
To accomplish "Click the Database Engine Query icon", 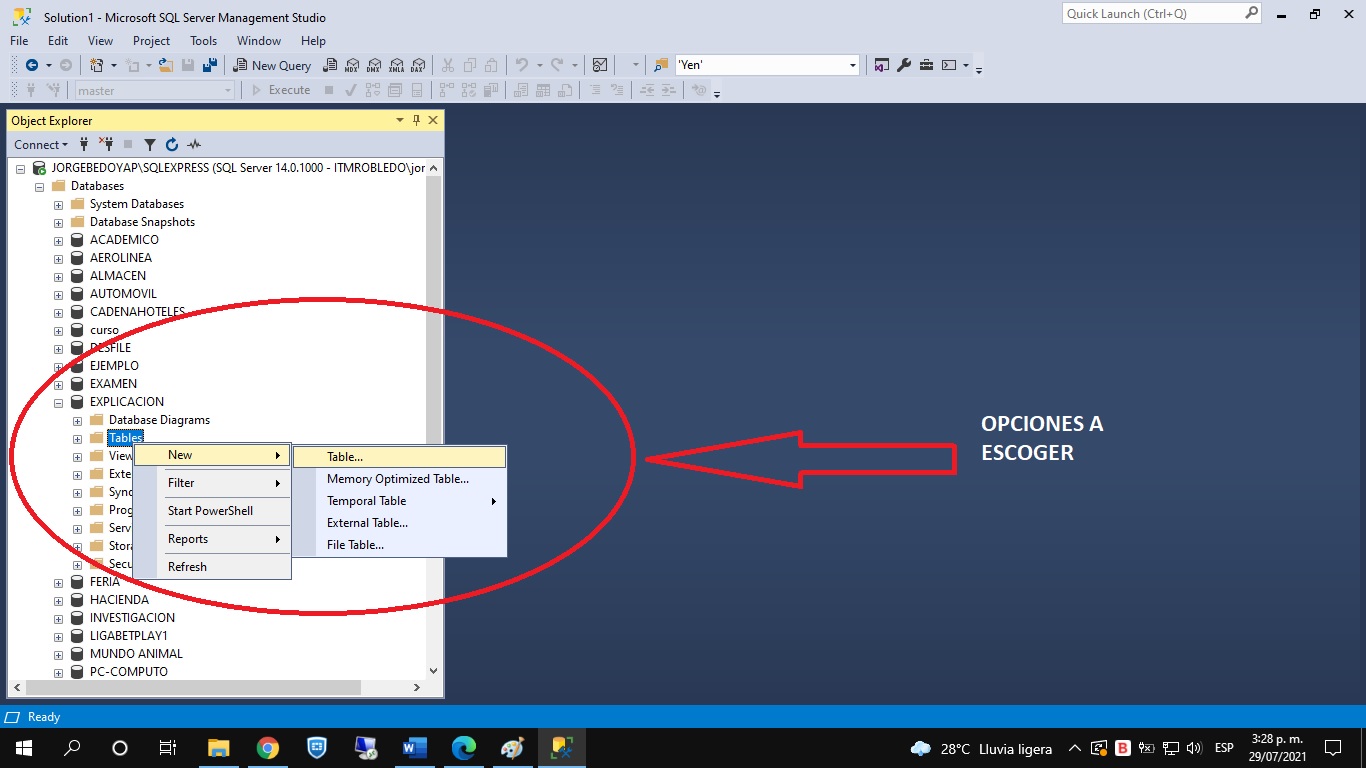I will click(x=329, y=65).
